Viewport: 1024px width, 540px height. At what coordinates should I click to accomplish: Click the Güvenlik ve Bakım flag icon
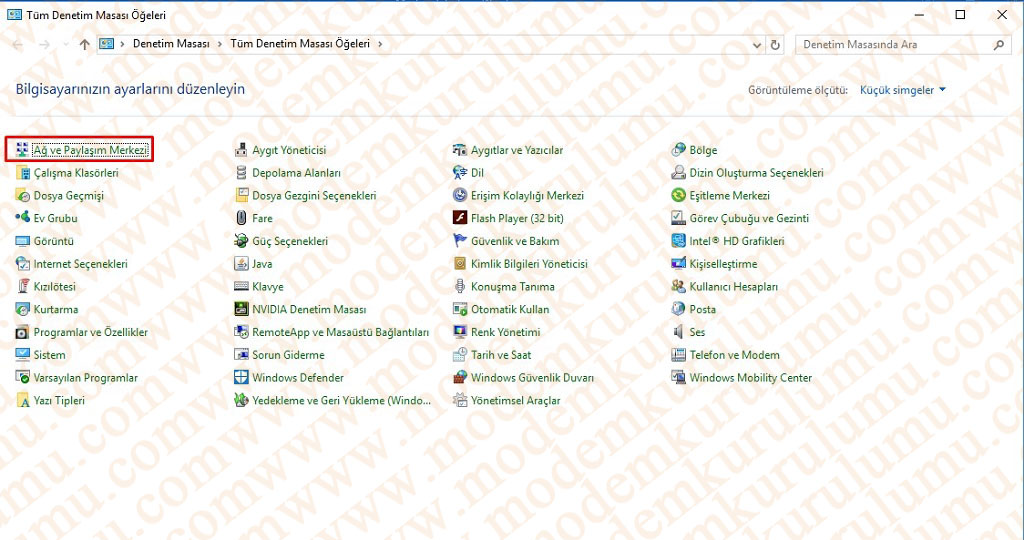pyautogui.click(x=460, y=241)
